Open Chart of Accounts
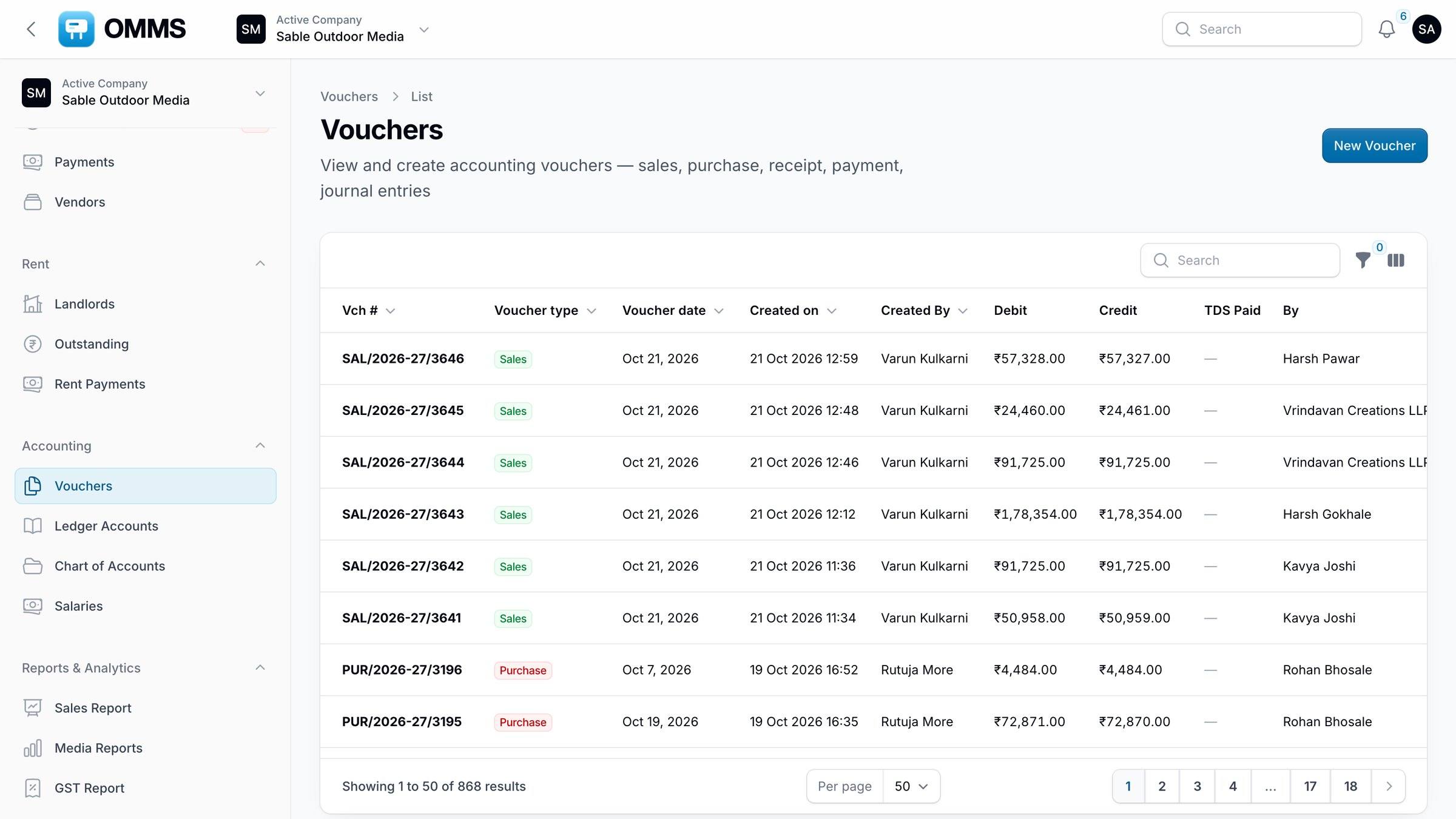This screenshot has height=819, width=1456. click(146, 566)
